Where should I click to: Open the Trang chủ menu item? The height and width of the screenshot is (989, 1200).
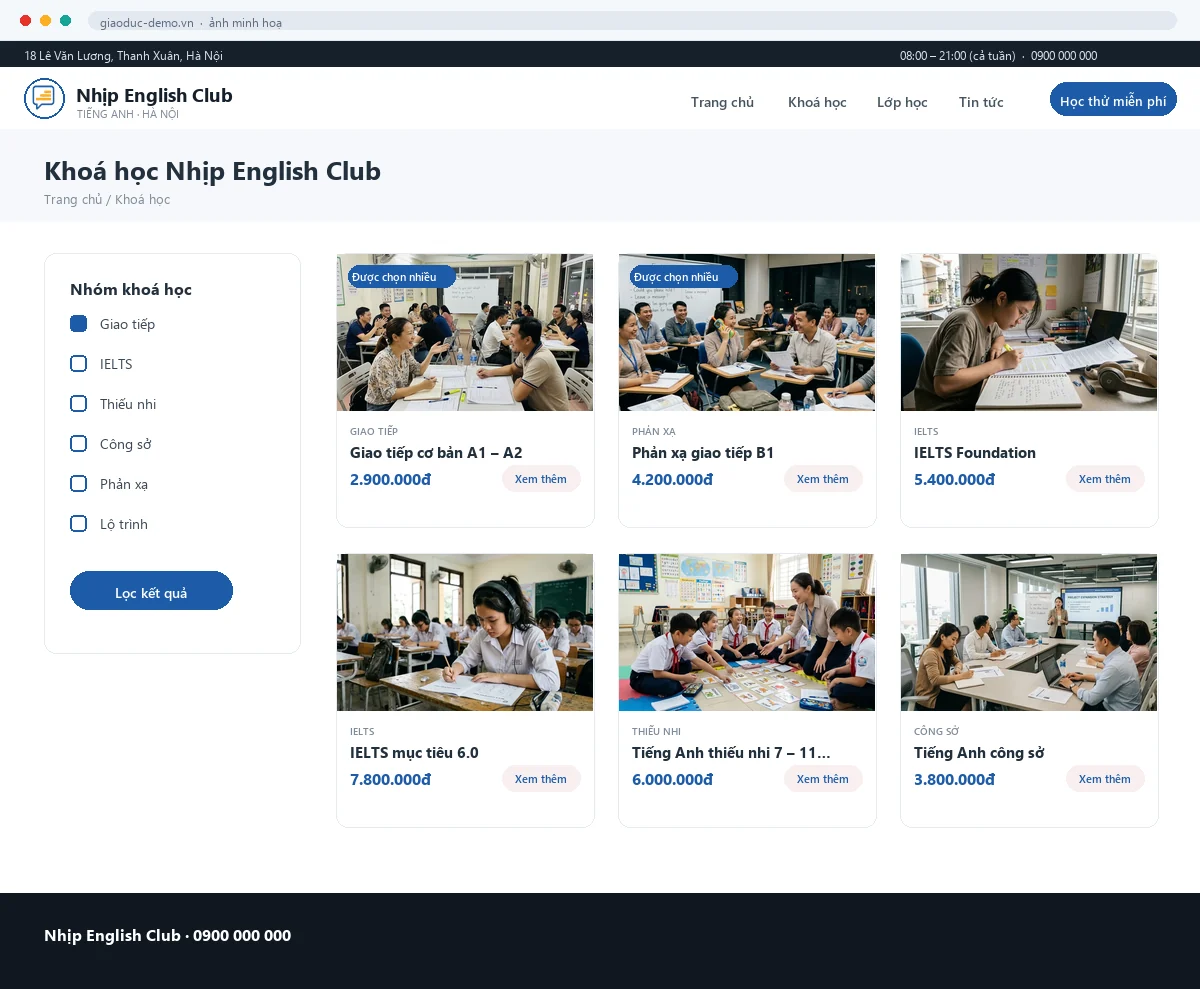722,102
